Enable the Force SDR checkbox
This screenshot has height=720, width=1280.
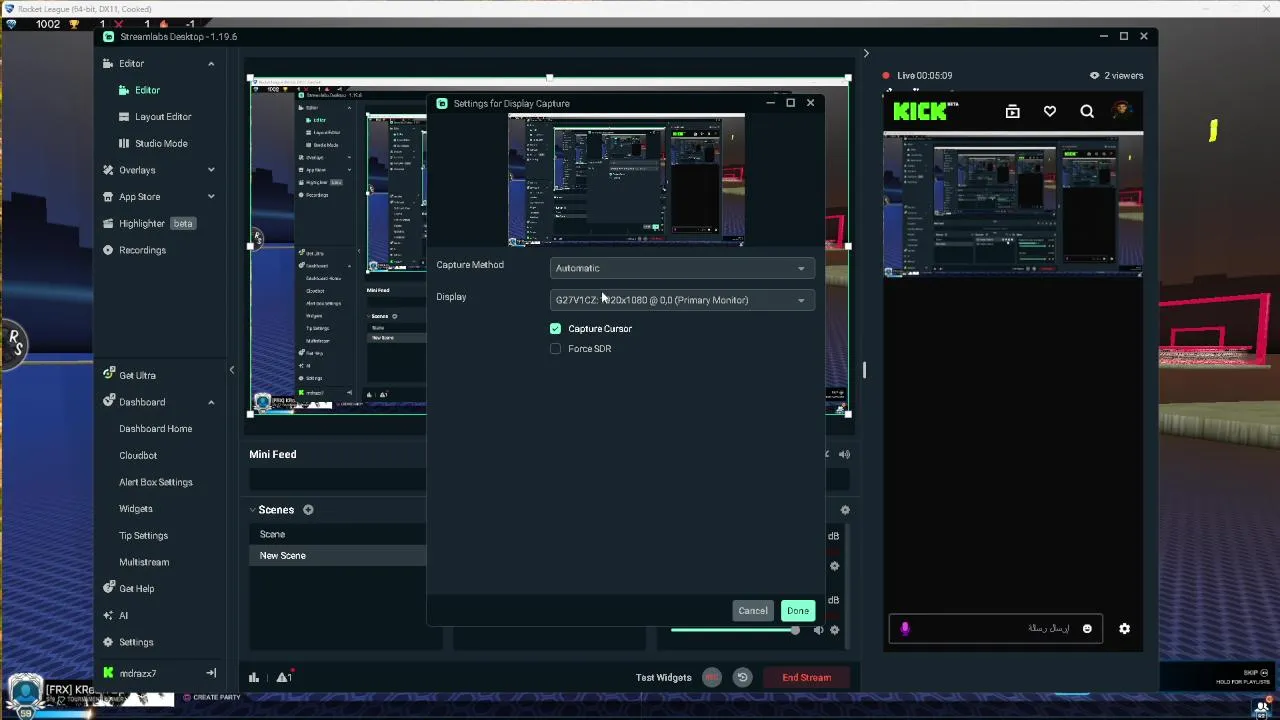pos(555,349)
